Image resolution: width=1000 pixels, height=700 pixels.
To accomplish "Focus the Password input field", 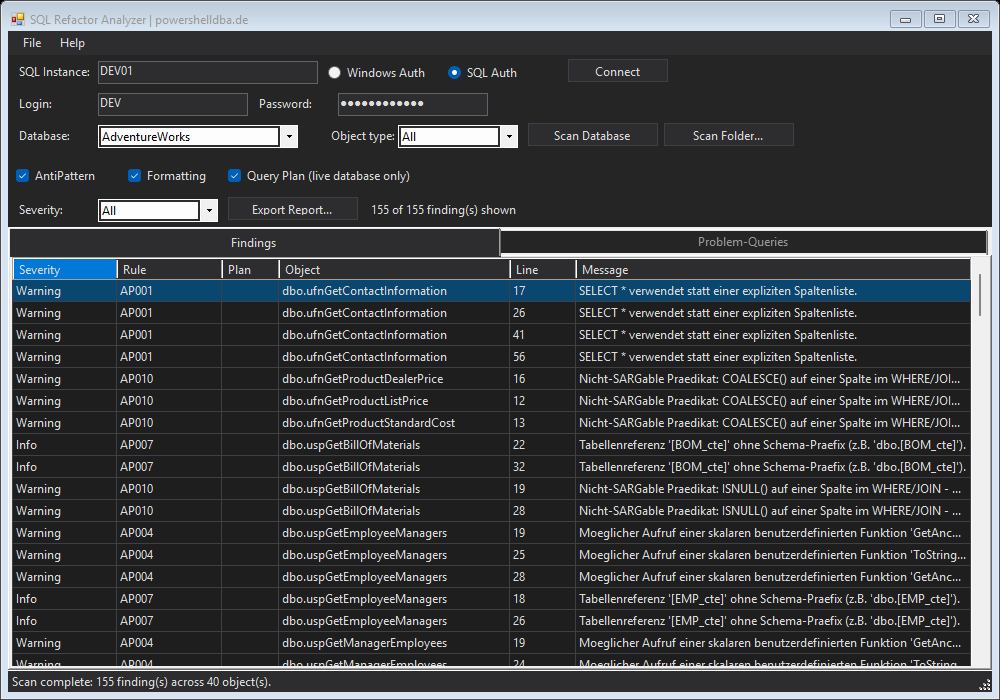I will pos(412,104).
